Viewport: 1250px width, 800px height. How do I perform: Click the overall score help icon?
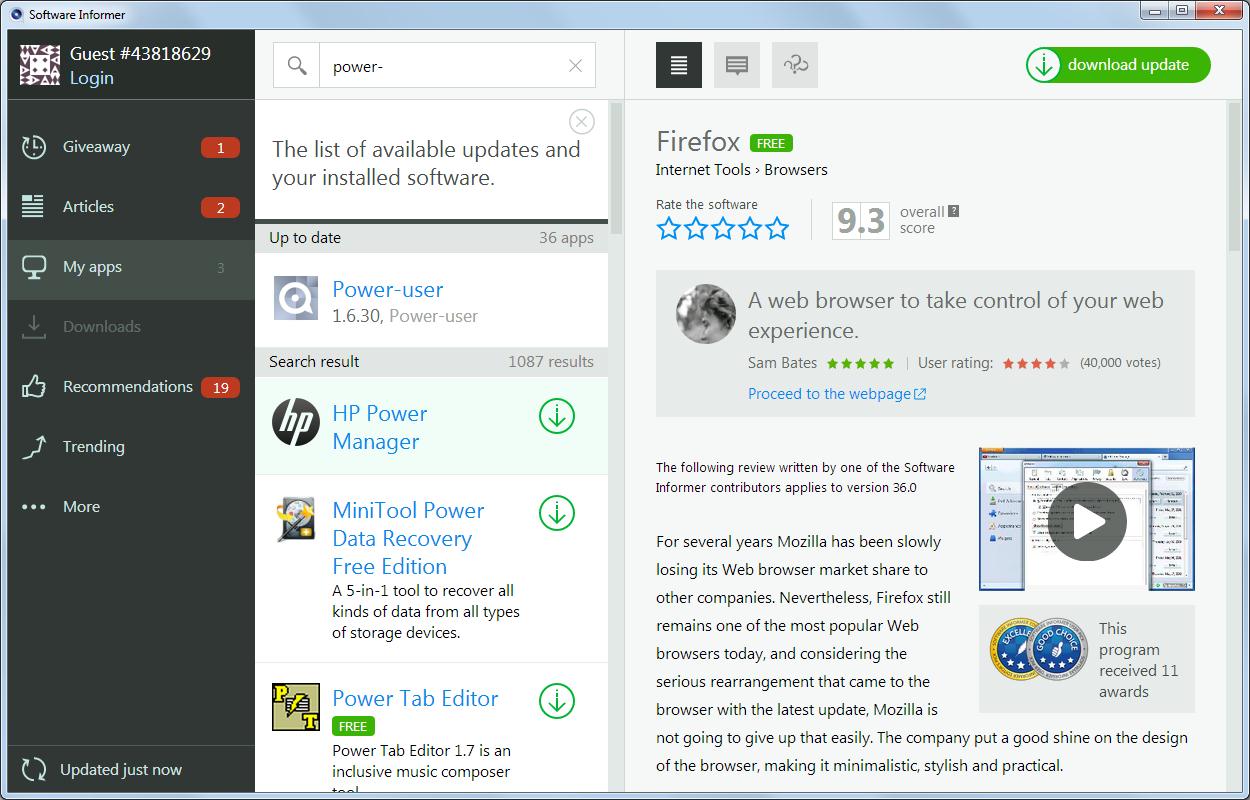953,211
